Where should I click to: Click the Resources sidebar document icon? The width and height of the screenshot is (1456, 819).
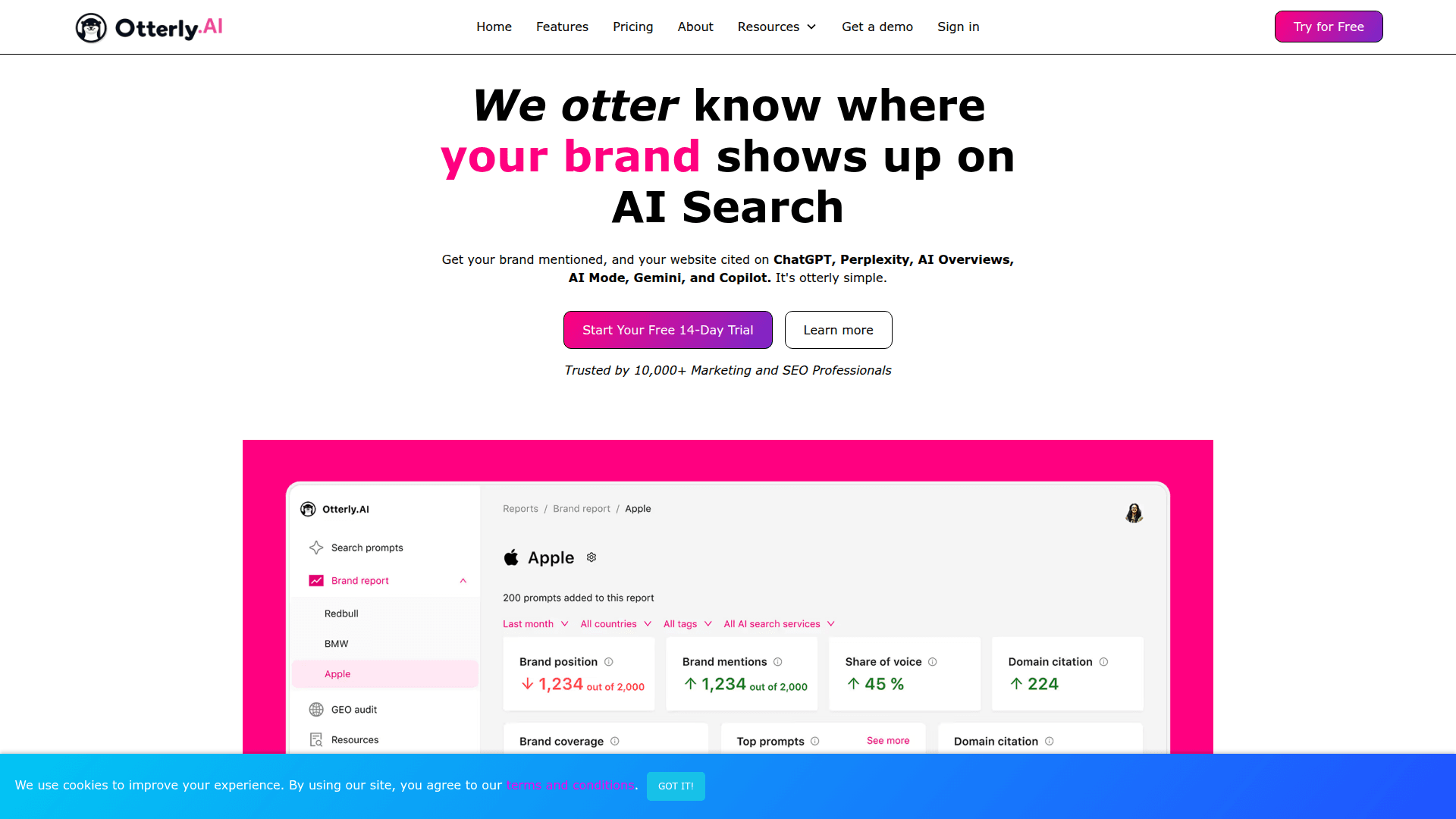[x=316, y=740]
